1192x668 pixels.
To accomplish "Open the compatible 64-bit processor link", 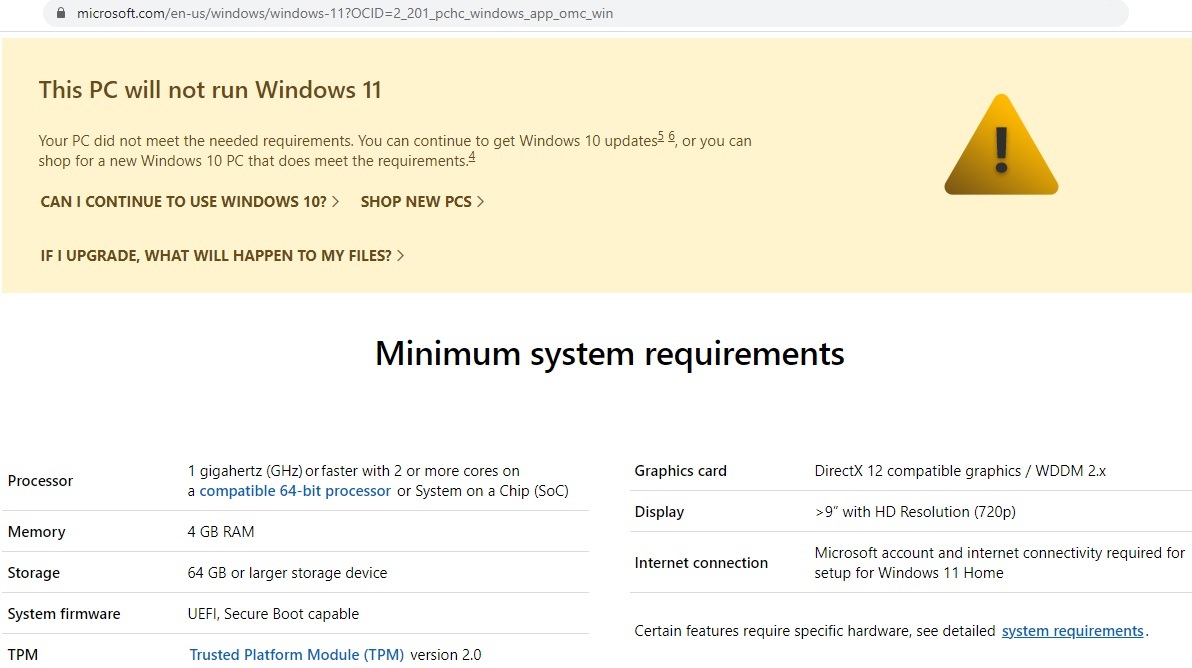I will coord(295,491).
